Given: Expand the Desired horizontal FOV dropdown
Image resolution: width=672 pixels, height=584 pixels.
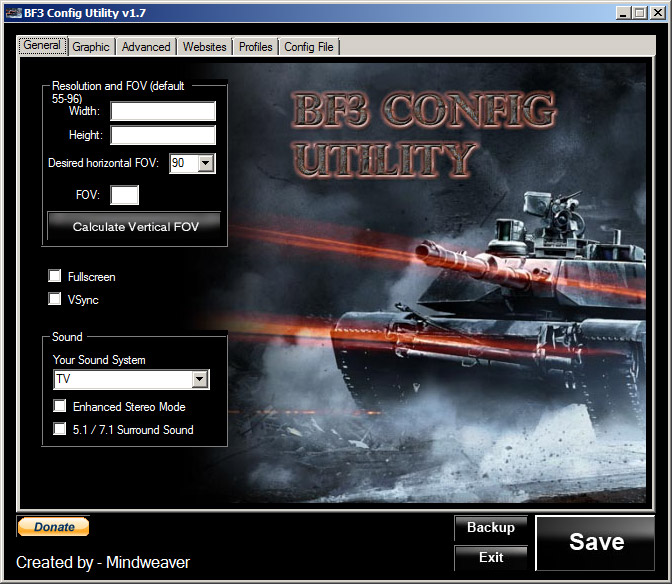Looking at the screenshot, I should (206, 163).
